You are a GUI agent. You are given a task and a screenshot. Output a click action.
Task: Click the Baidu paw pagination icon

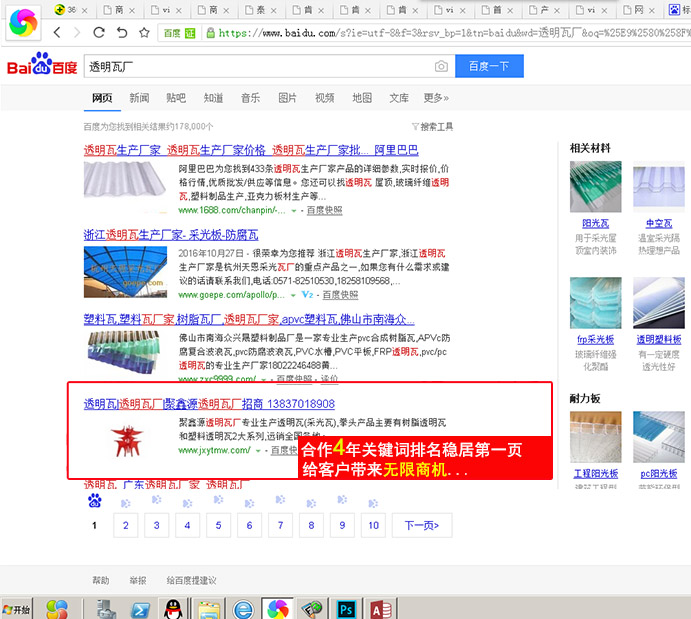point(94,500)
